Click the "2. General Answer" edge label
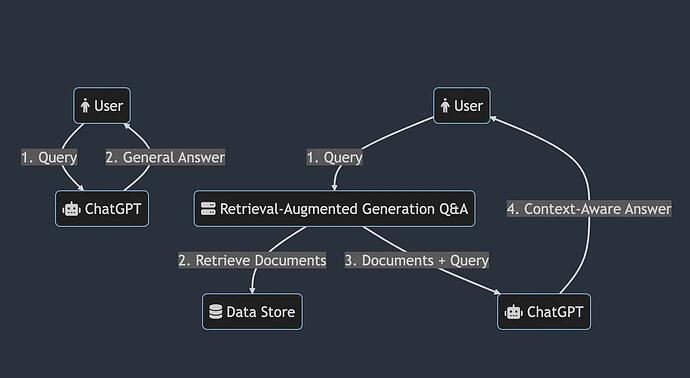This screenshot has height=378, width=690. (x=165, y=157)
